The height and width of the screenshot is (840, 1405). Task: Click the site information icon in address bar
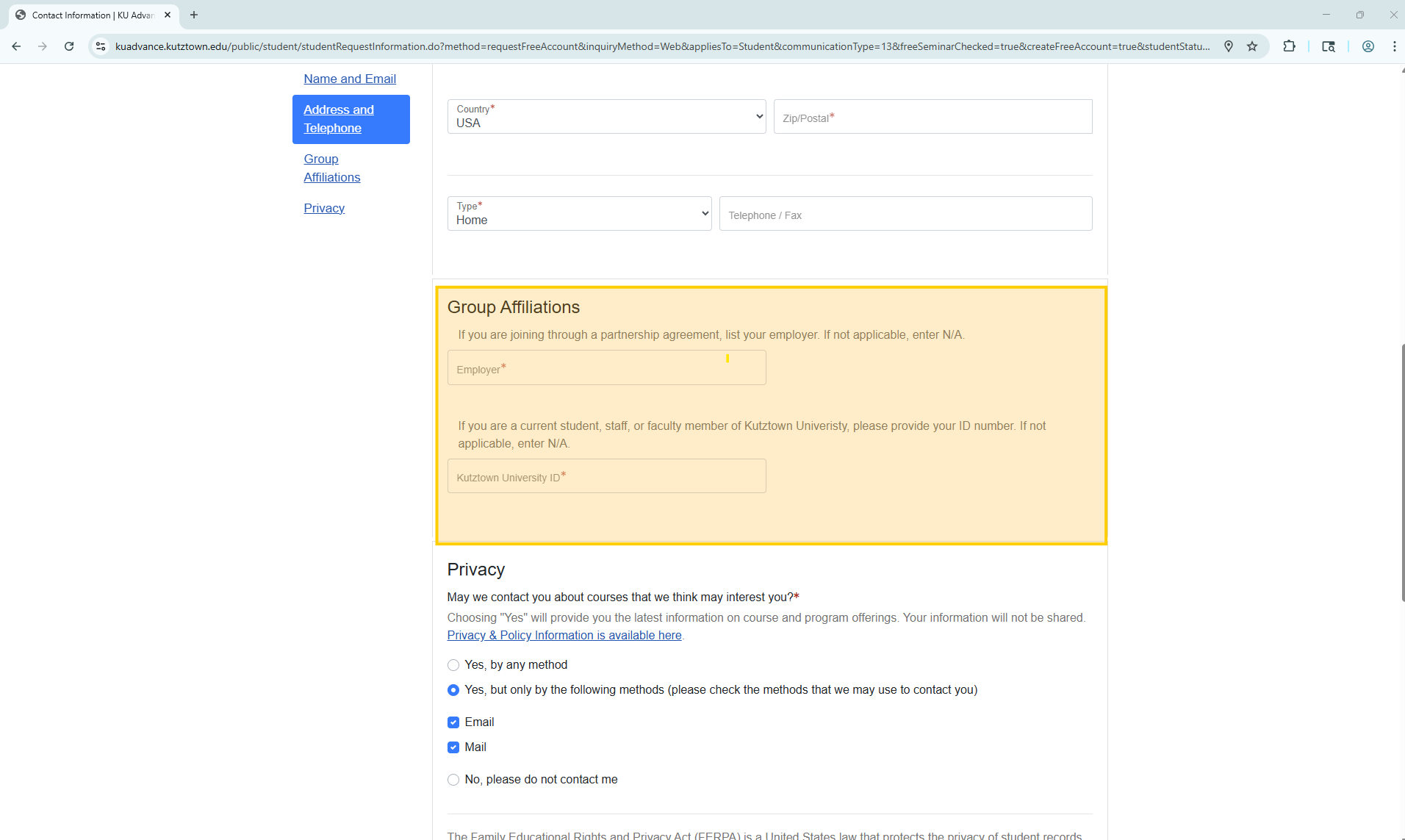coord(100,46)
